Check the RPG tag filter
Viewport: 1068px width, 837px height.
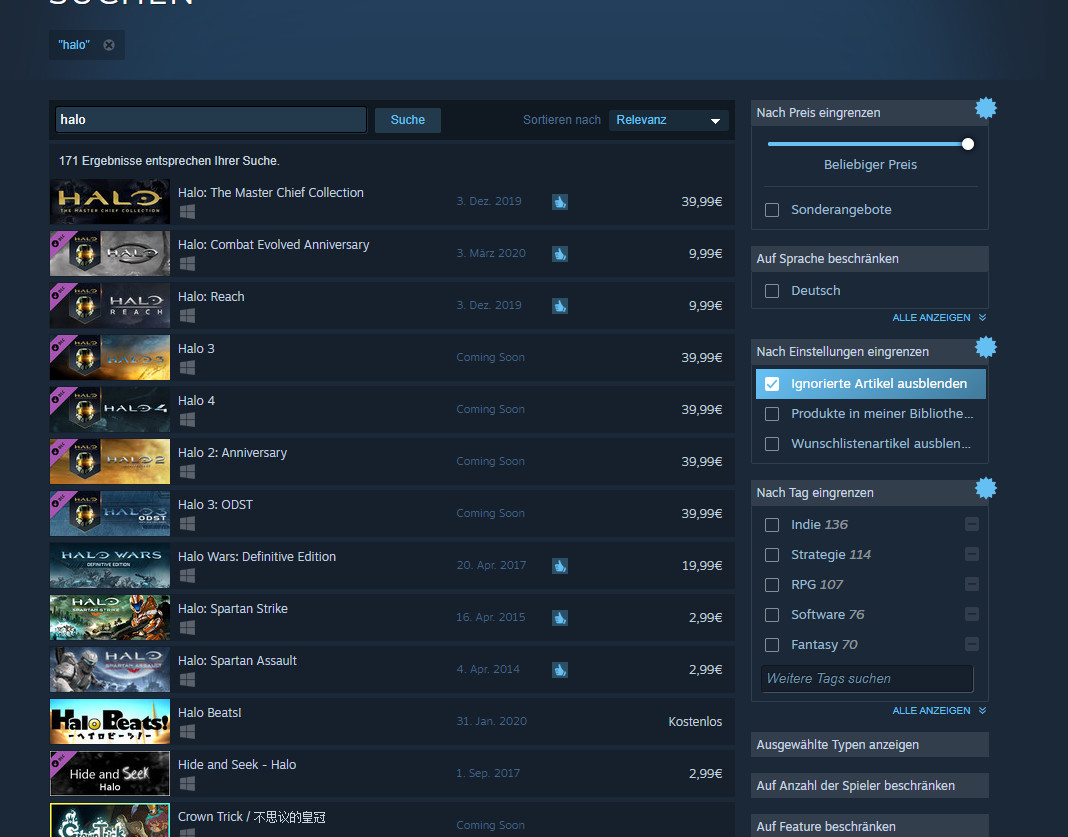click(x=772, y=585)
